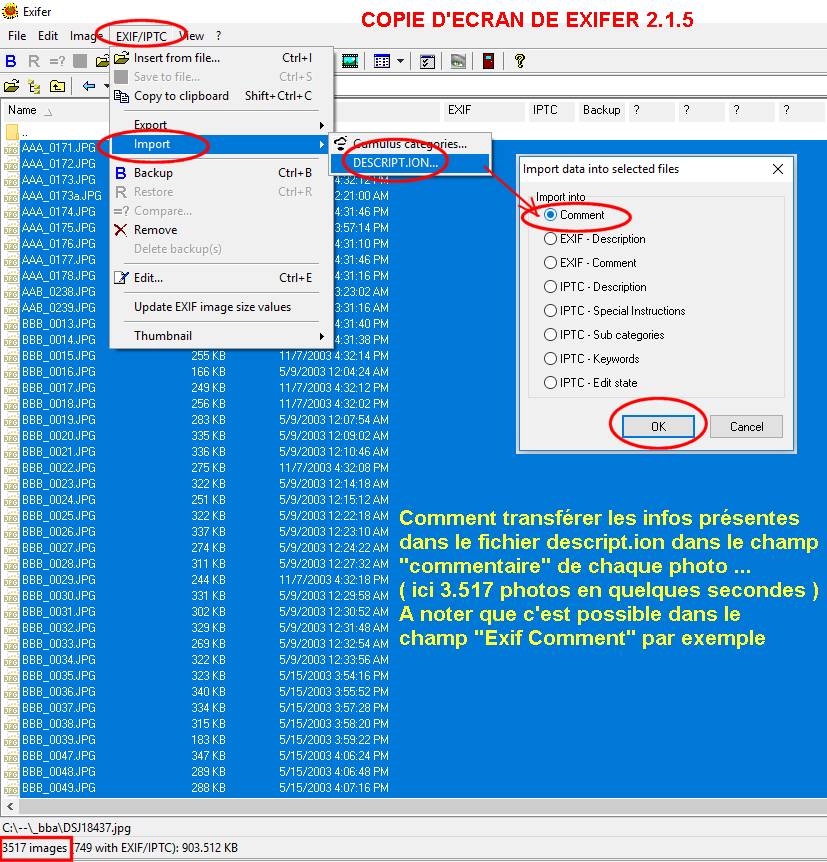This screenshot has width=827, height=862.
Task: Open the Edit menu in the menu bar
Action: 48,36
